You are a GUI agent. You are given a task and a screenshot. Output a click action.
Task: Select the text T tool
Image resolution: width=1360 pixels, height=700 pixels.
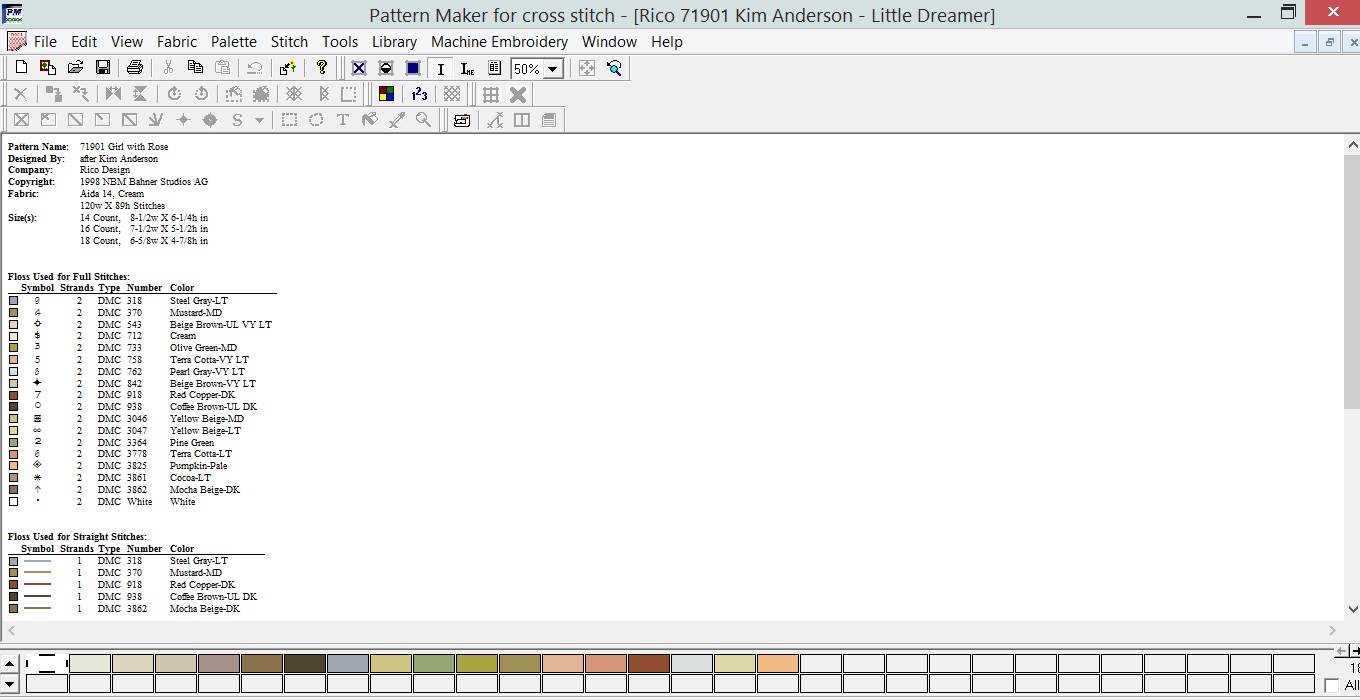343,120
